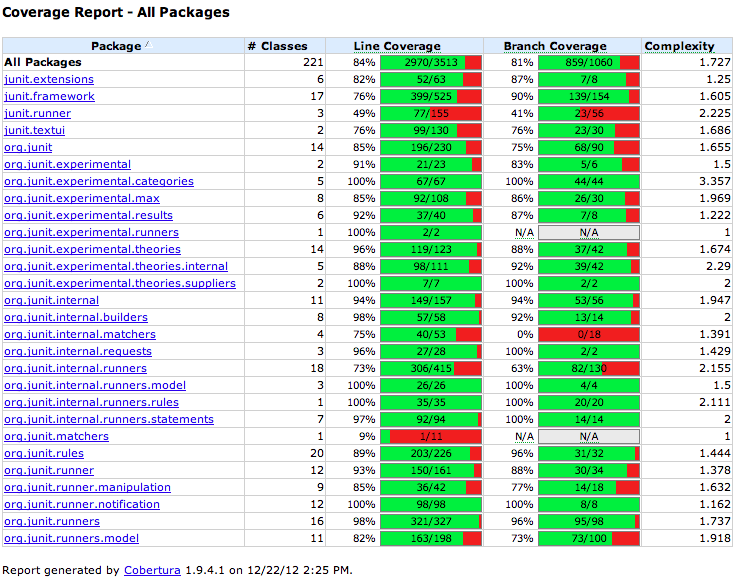Sort by Line Coverage column header
The image size is (734, 582).
tap(397, 46)
